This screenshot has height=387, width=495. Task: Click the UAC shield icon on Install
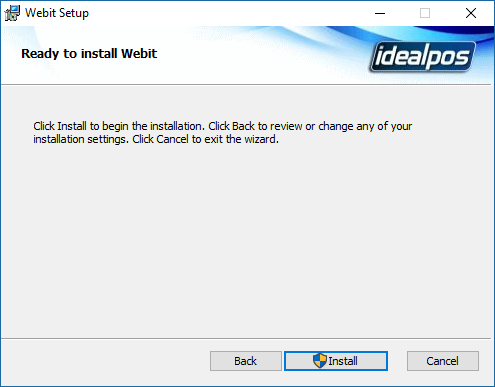click(320, 361)
